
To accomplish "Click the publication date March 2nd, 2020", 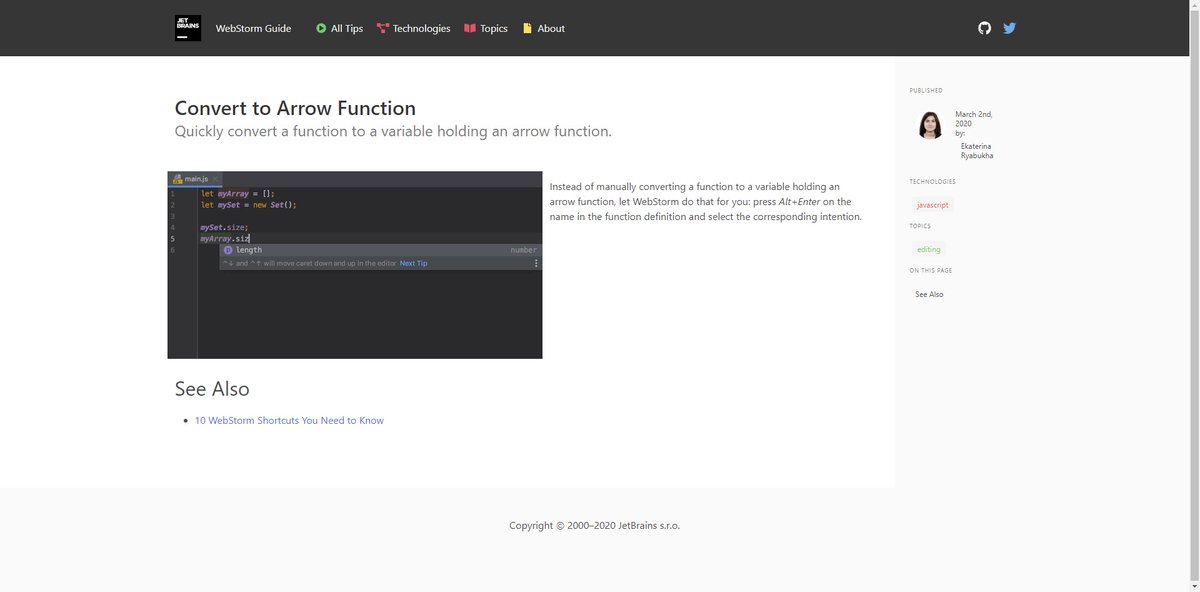I will [x=973, y=119].
